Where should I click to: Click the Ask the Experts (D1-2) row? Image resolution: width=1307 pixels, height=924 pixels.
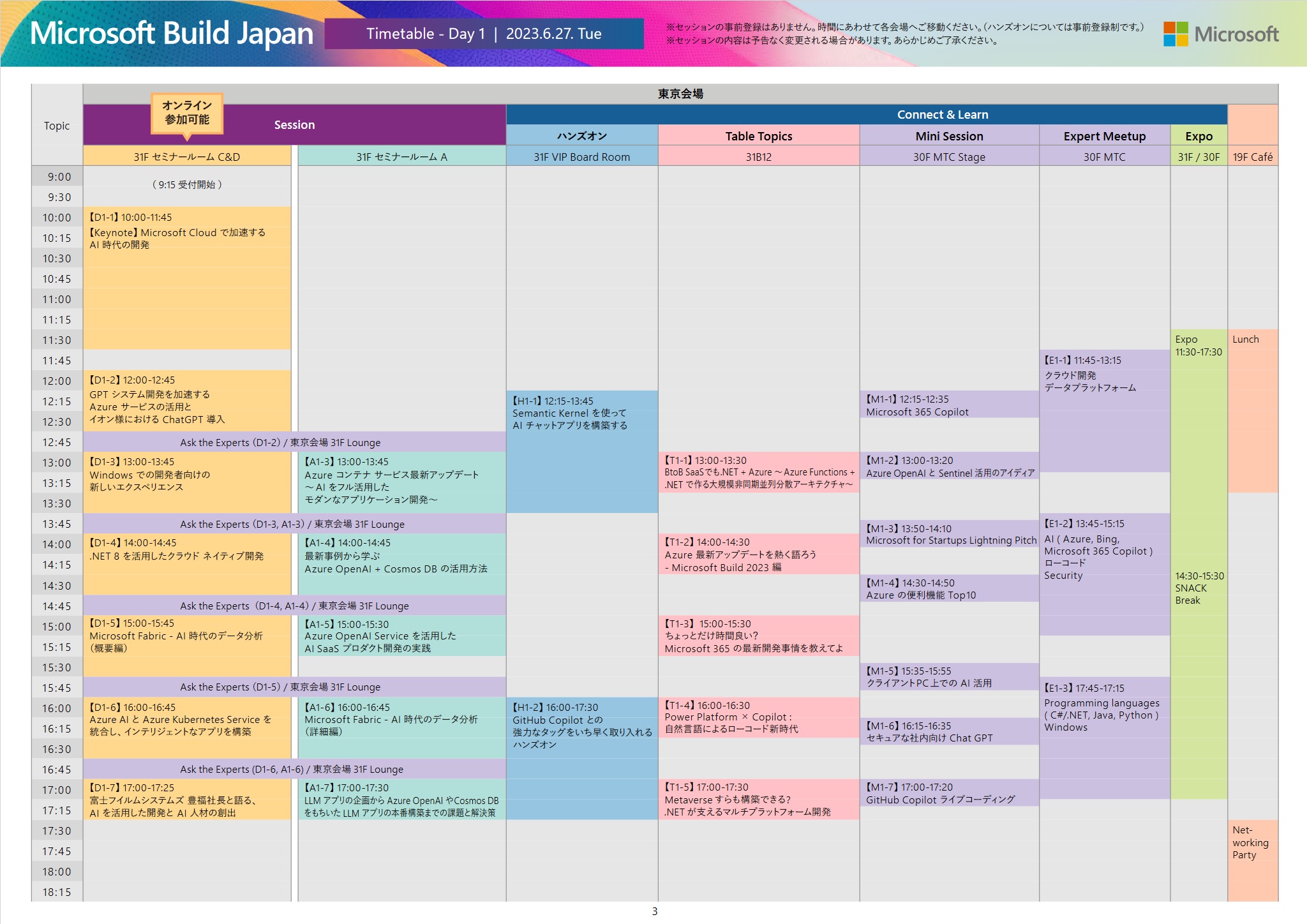click(x=281, y=442)
